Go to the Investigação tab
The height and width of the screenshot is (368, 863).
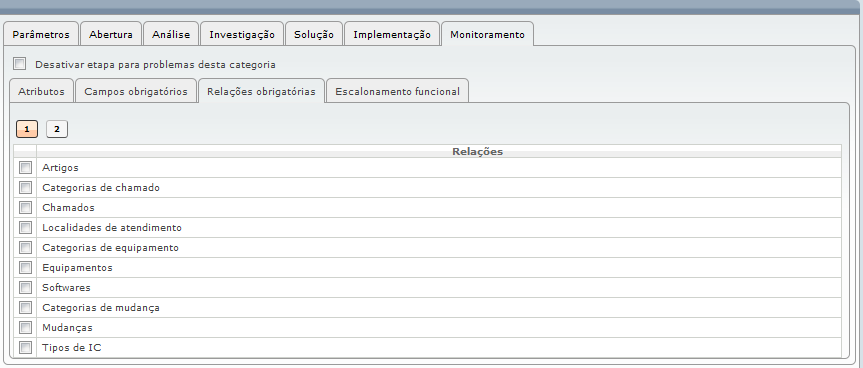[242, 34]
